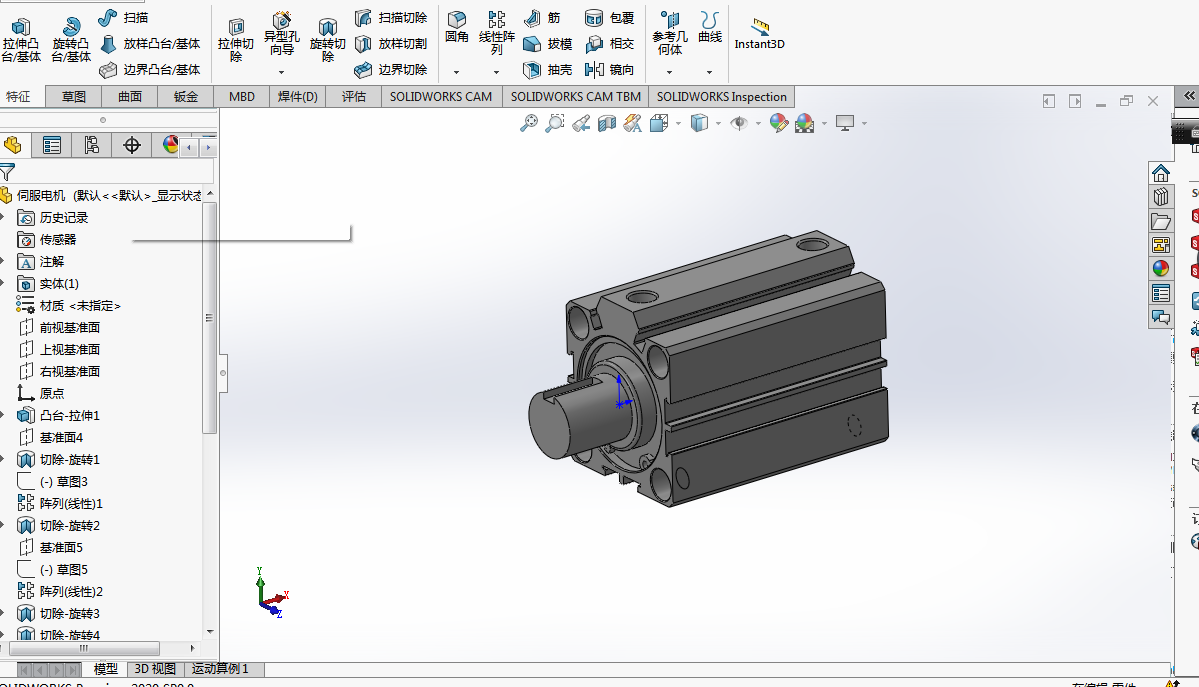Click Zoom to Area icon

pos(554,123)
